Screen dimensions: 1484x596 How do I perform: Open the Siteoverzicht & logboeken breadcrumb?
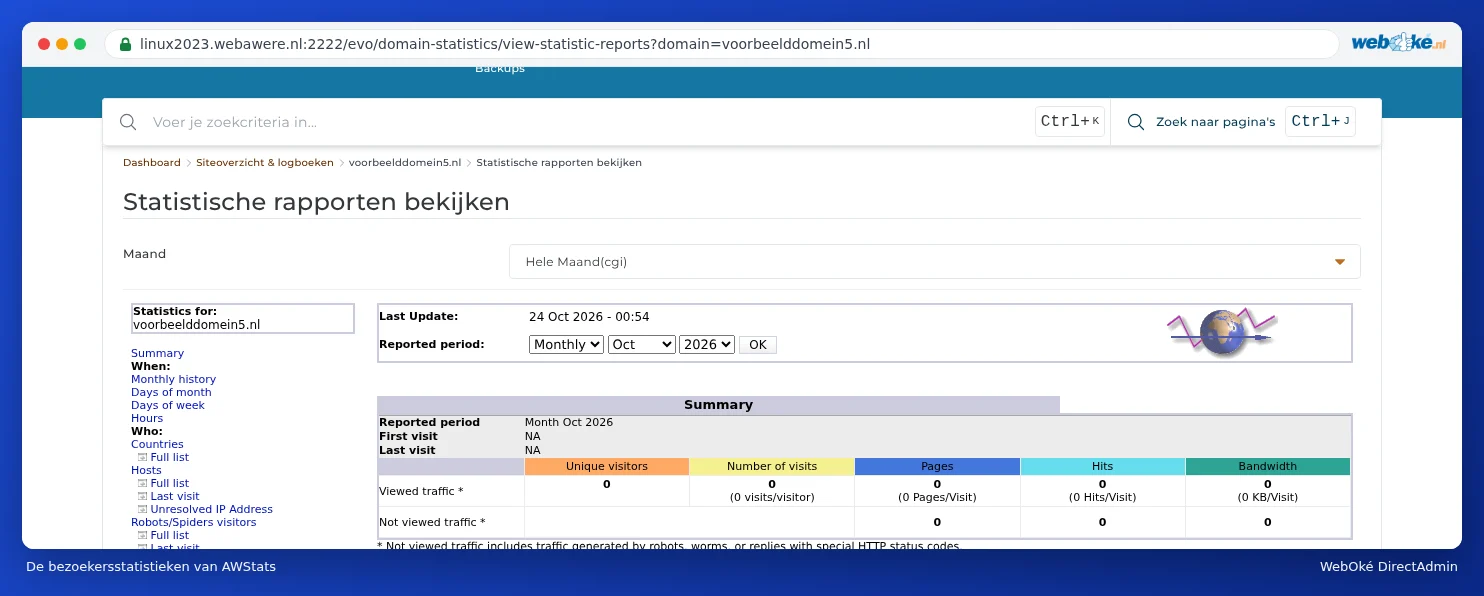click(265, 163)
